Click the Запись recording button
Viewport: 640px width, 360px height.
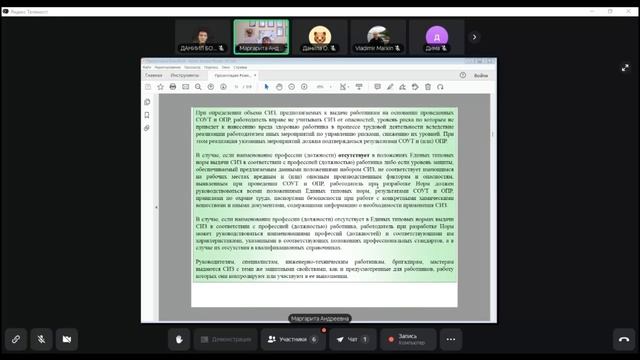408,339
